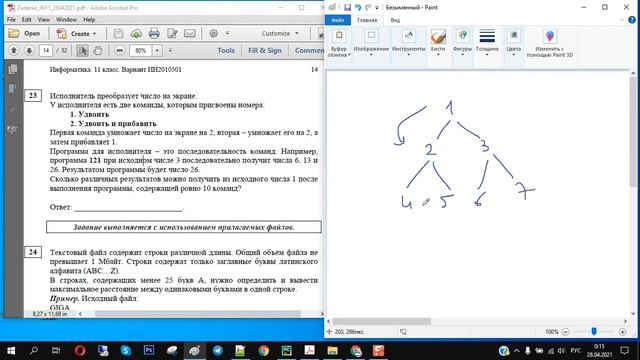This screenshot has height=360, width=640.
Task: Open the attachments paperclip panel in Acrobat
Action: (13, 109)
